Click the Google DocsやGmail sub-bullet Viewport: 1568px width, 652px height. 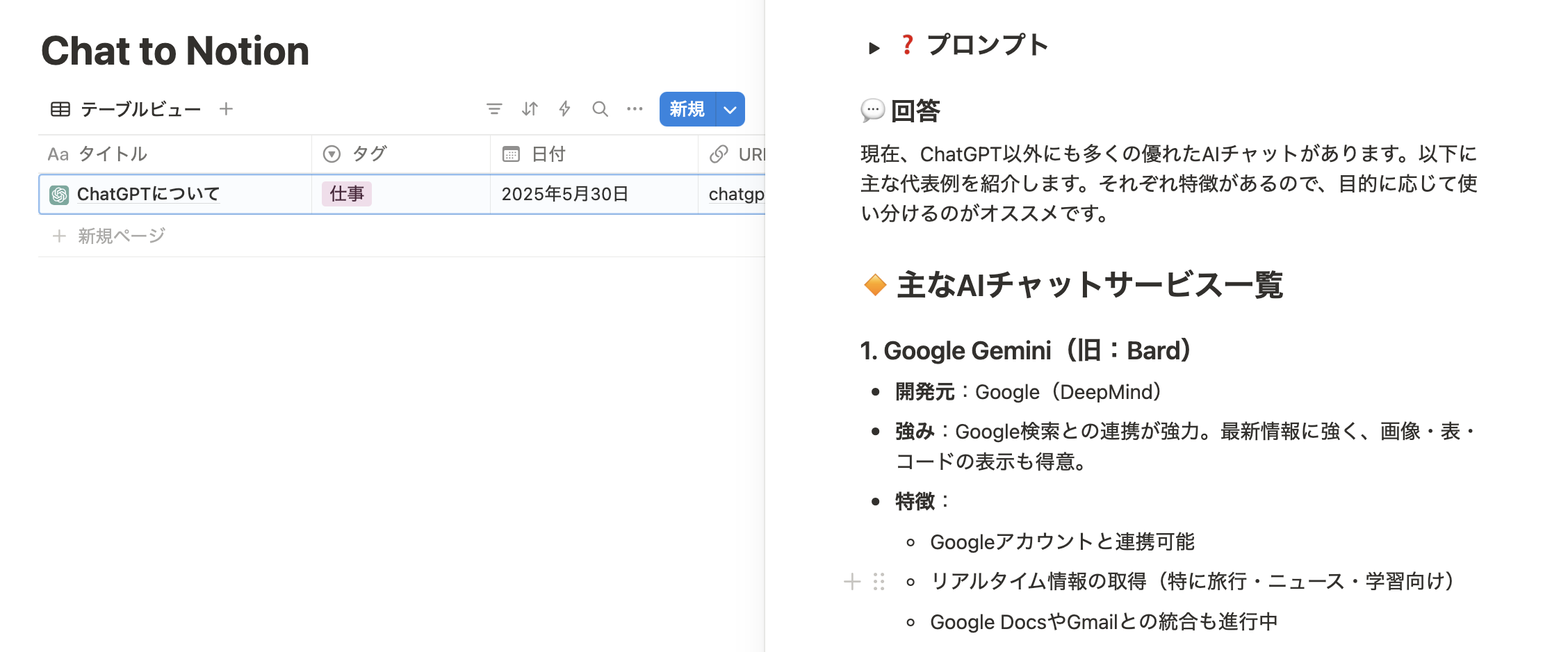[1104, 621]
